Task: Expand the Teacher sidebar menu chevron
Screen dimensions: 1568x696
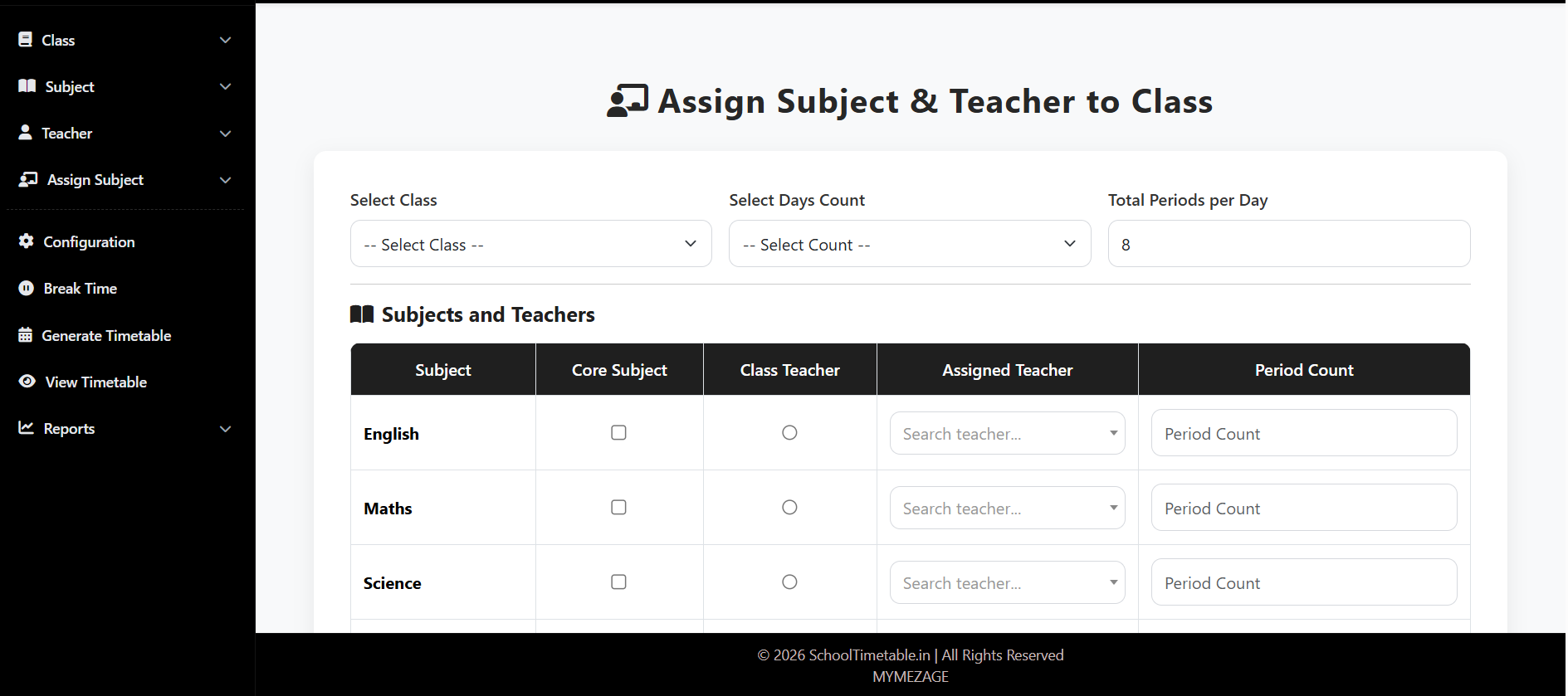Action: point(225,134)
